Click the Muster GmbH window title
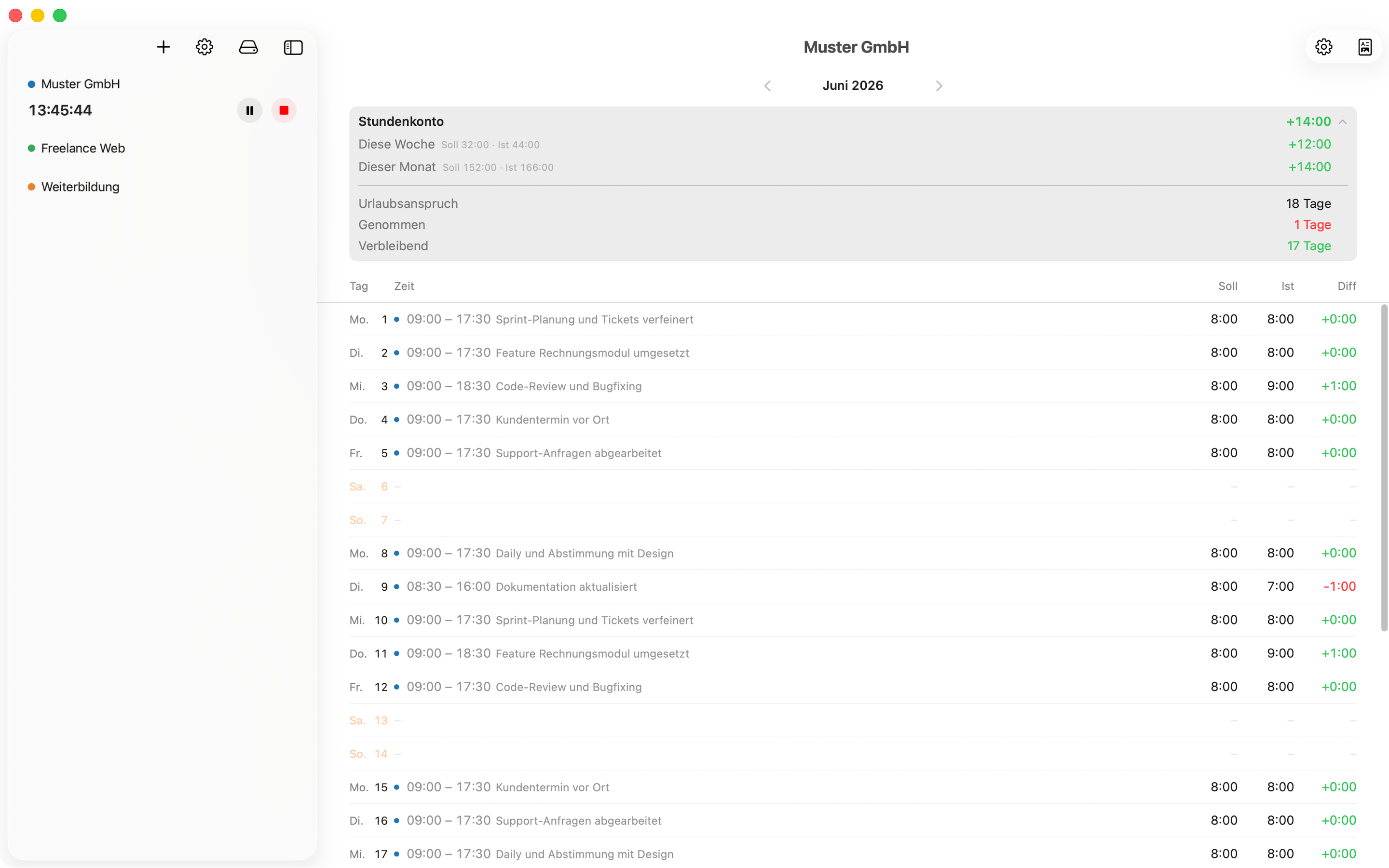Image resolution: width=1389 pixels, height=868 pixels. pyautogui.click(x=856, y=47)
